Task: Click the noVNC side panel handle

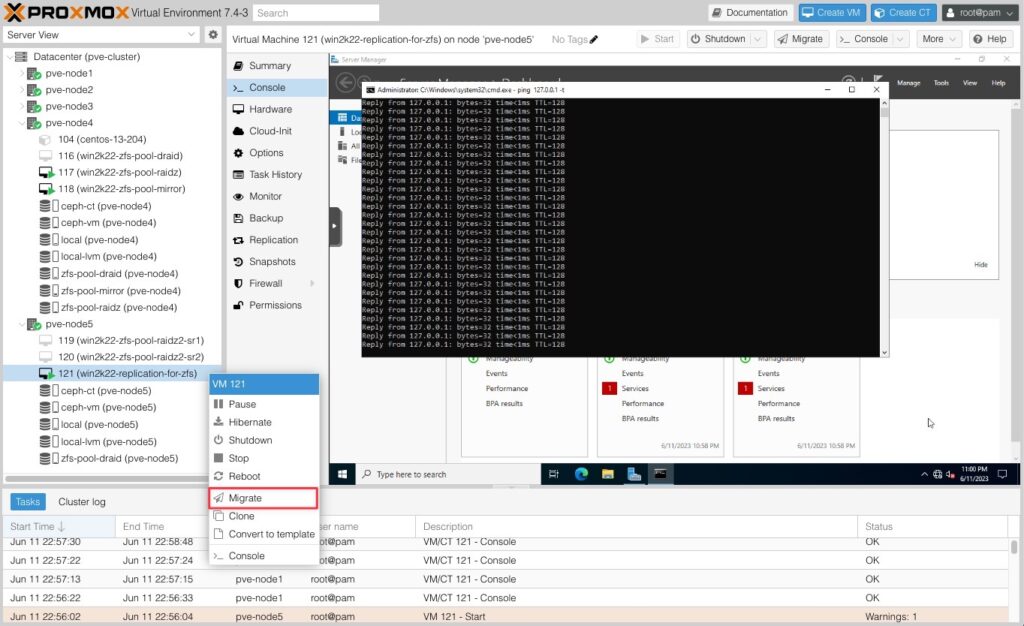Action: click(335, 226)
